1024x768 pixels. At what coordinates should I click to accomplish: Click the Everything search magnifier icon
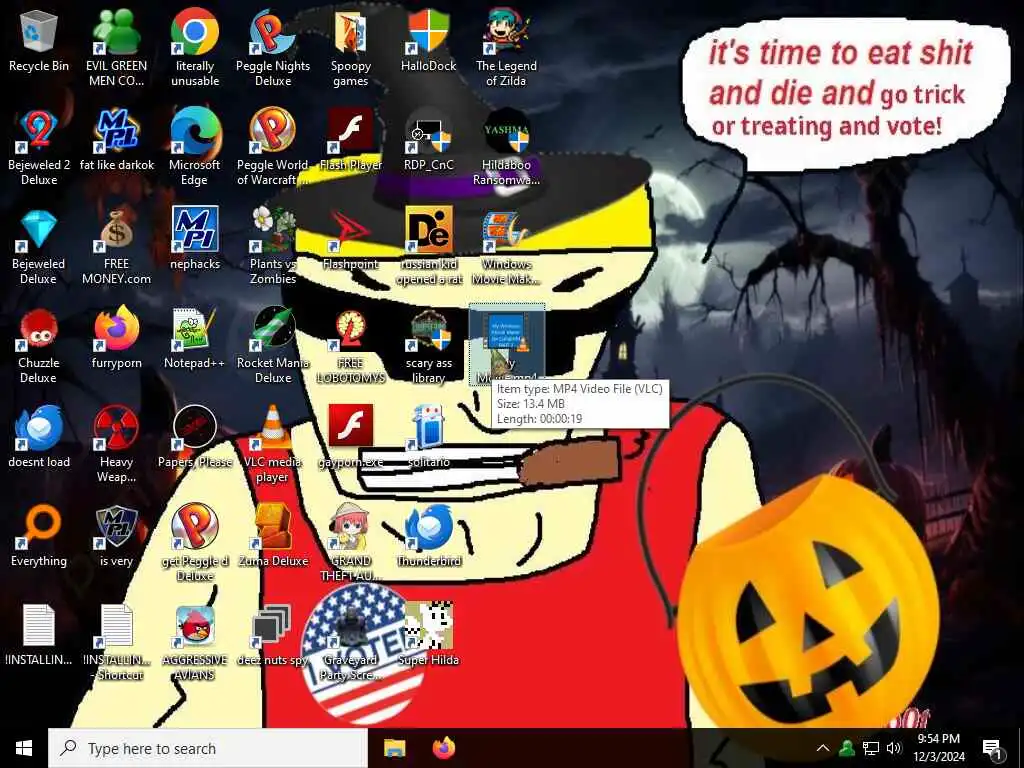click(x=39, y=528)
